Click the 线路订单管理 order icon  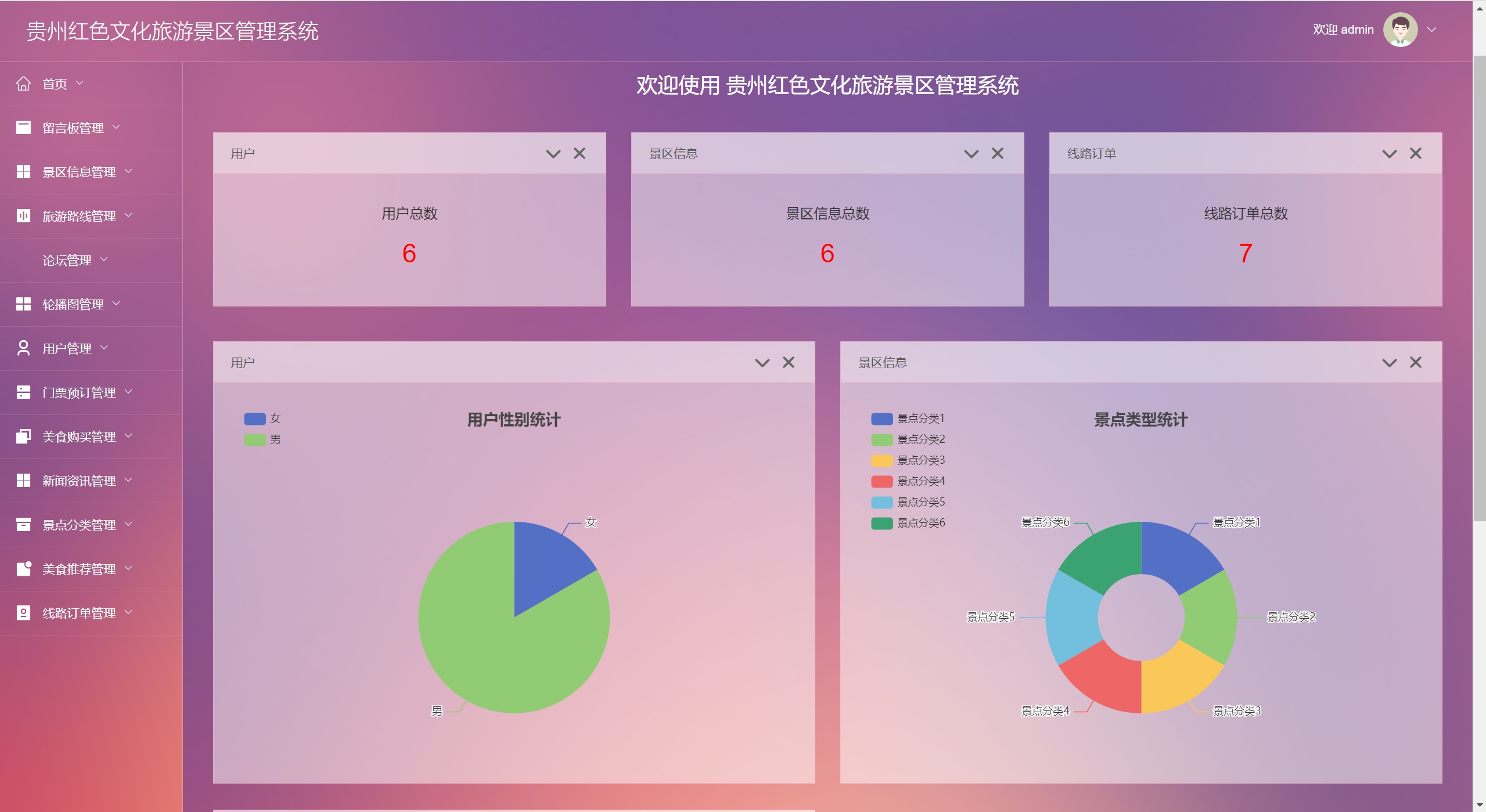[23, 613]
